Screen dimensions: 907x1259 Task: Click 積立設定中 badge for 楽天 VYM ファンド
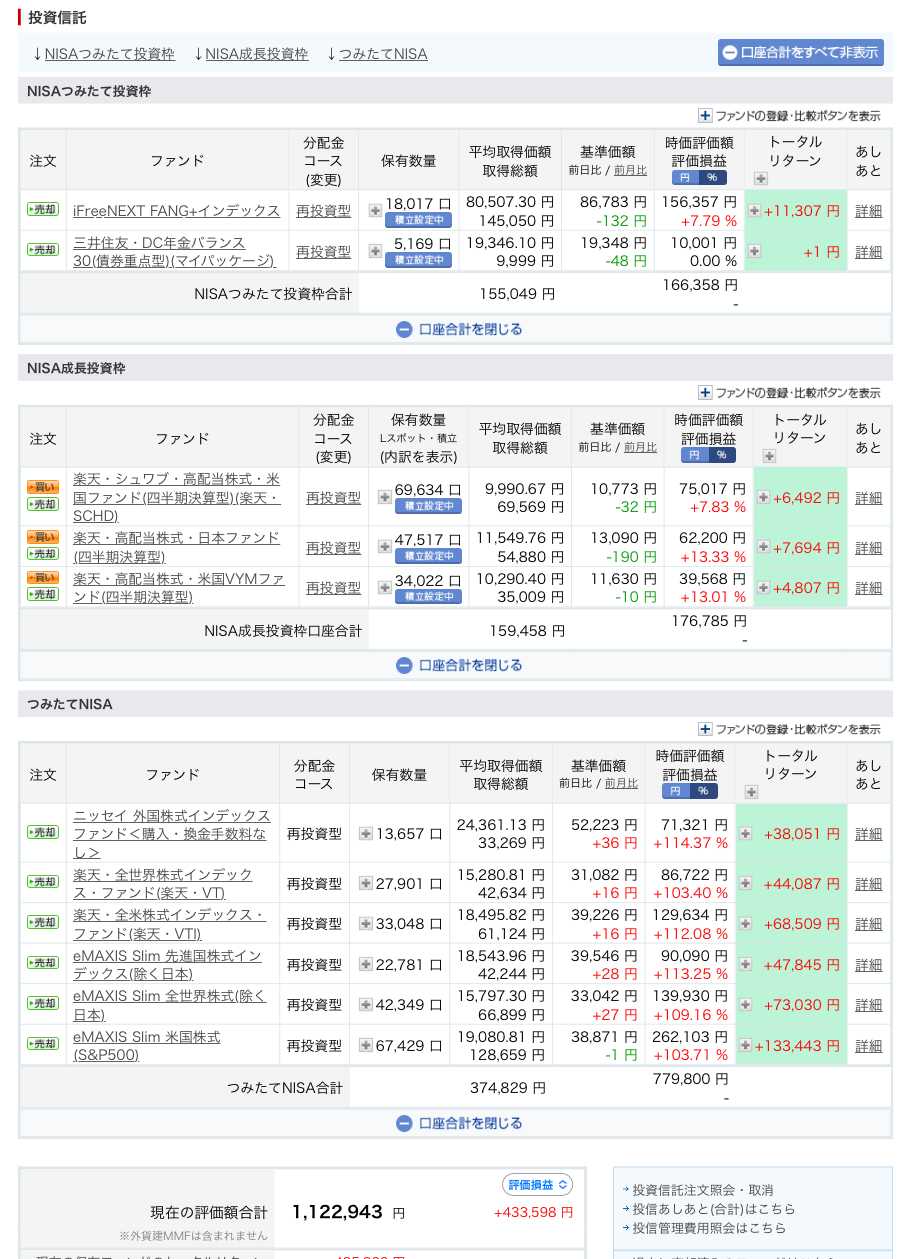coord(428,596)
